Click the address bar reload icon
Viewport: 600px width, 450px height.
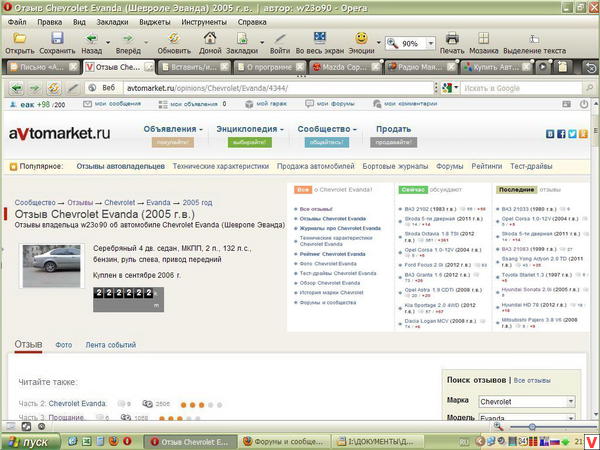pos(54,88)
